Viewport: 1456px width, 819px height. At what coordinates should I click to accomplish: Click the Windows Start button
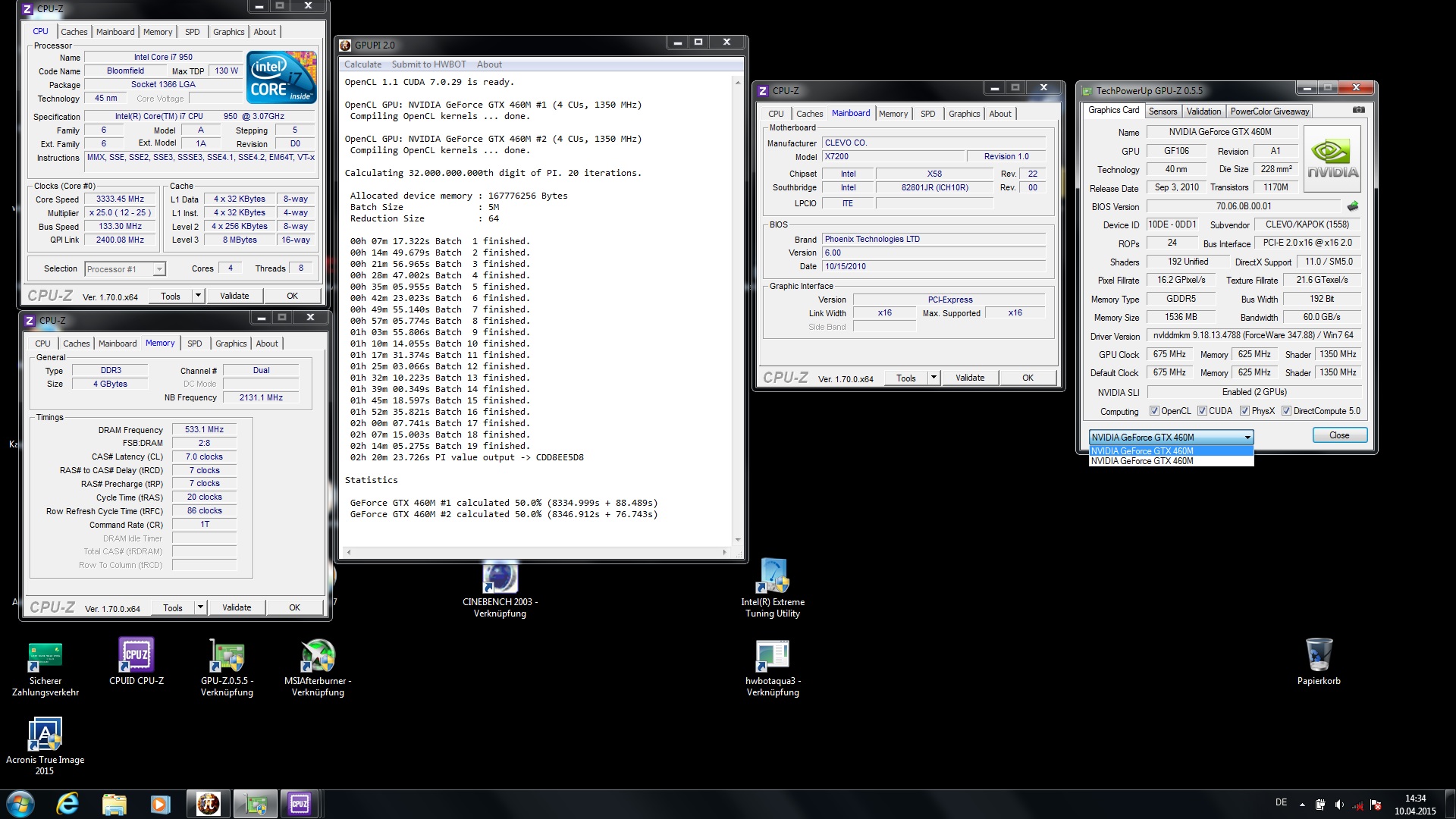click(20, 804)
